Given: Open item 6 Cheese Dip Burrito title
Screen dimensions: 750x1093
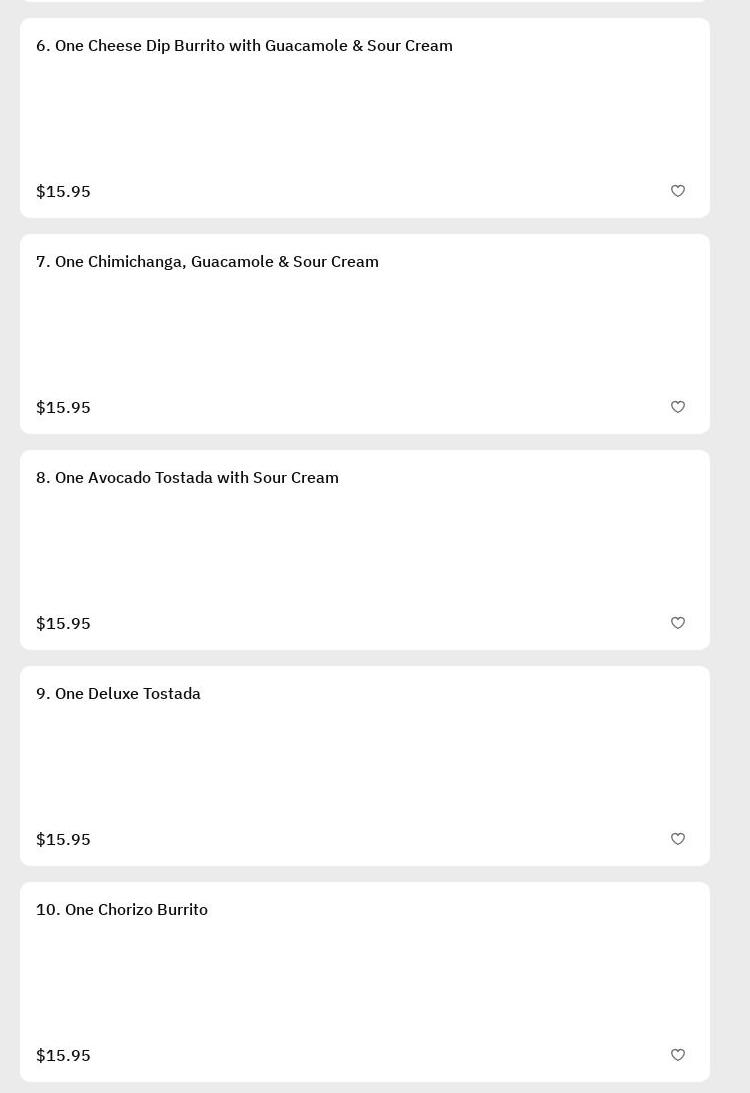Looking at the screenshot, I should click(244, 46).
